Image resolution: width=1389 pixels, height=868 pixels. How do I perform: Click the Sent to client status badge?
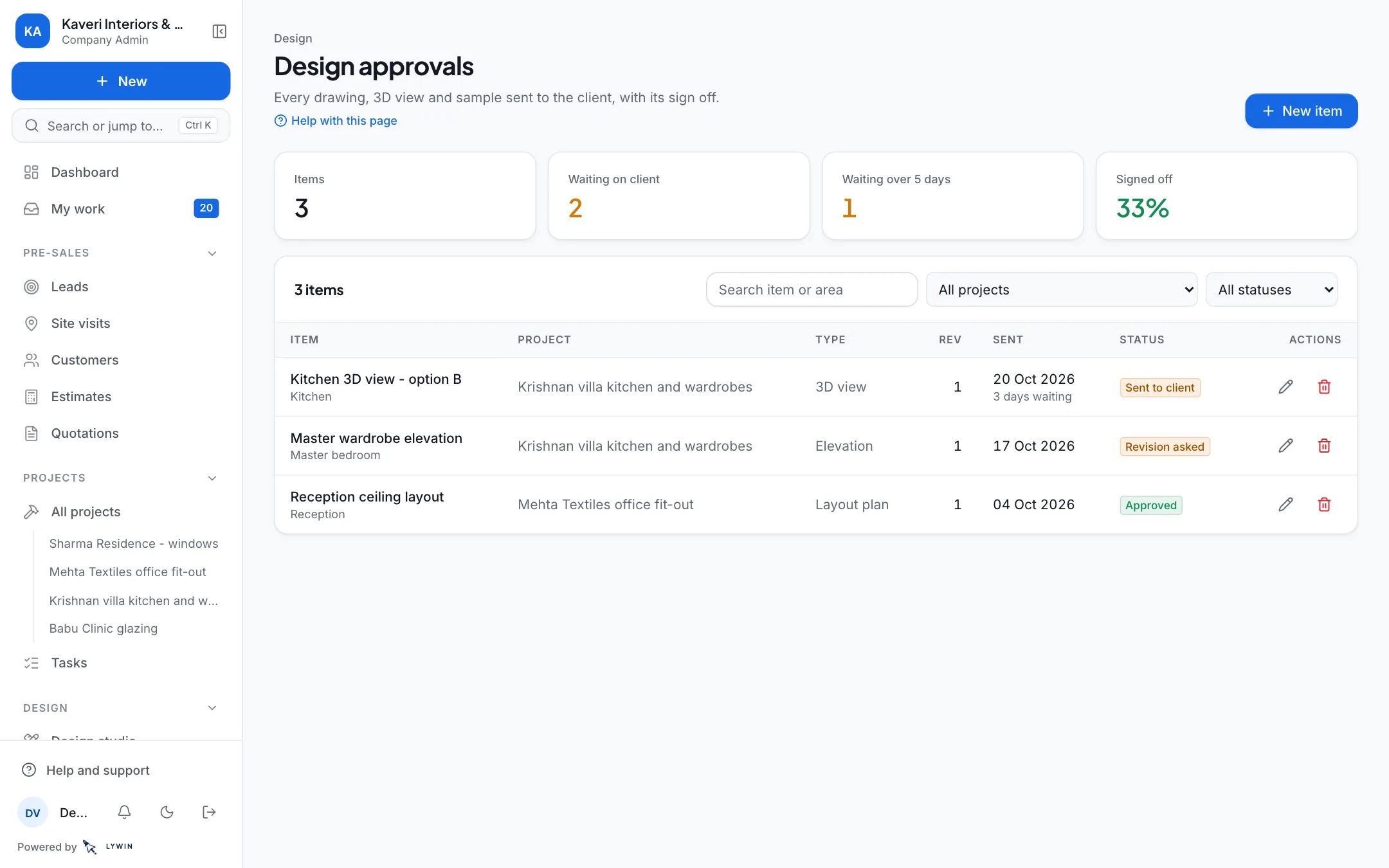(x=1159, y=388)
